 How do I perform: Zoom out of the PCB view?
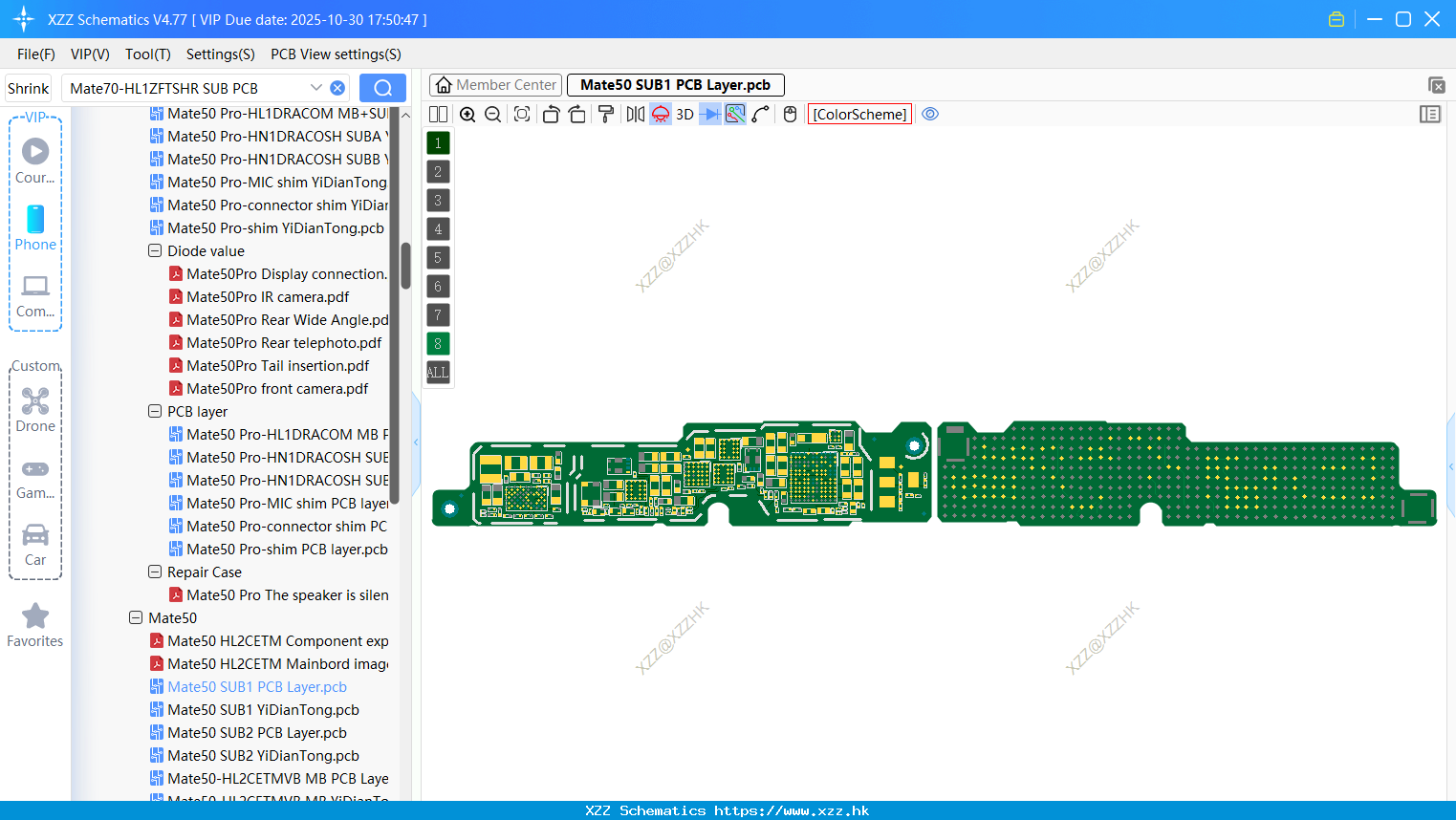[x=493, y=115]
